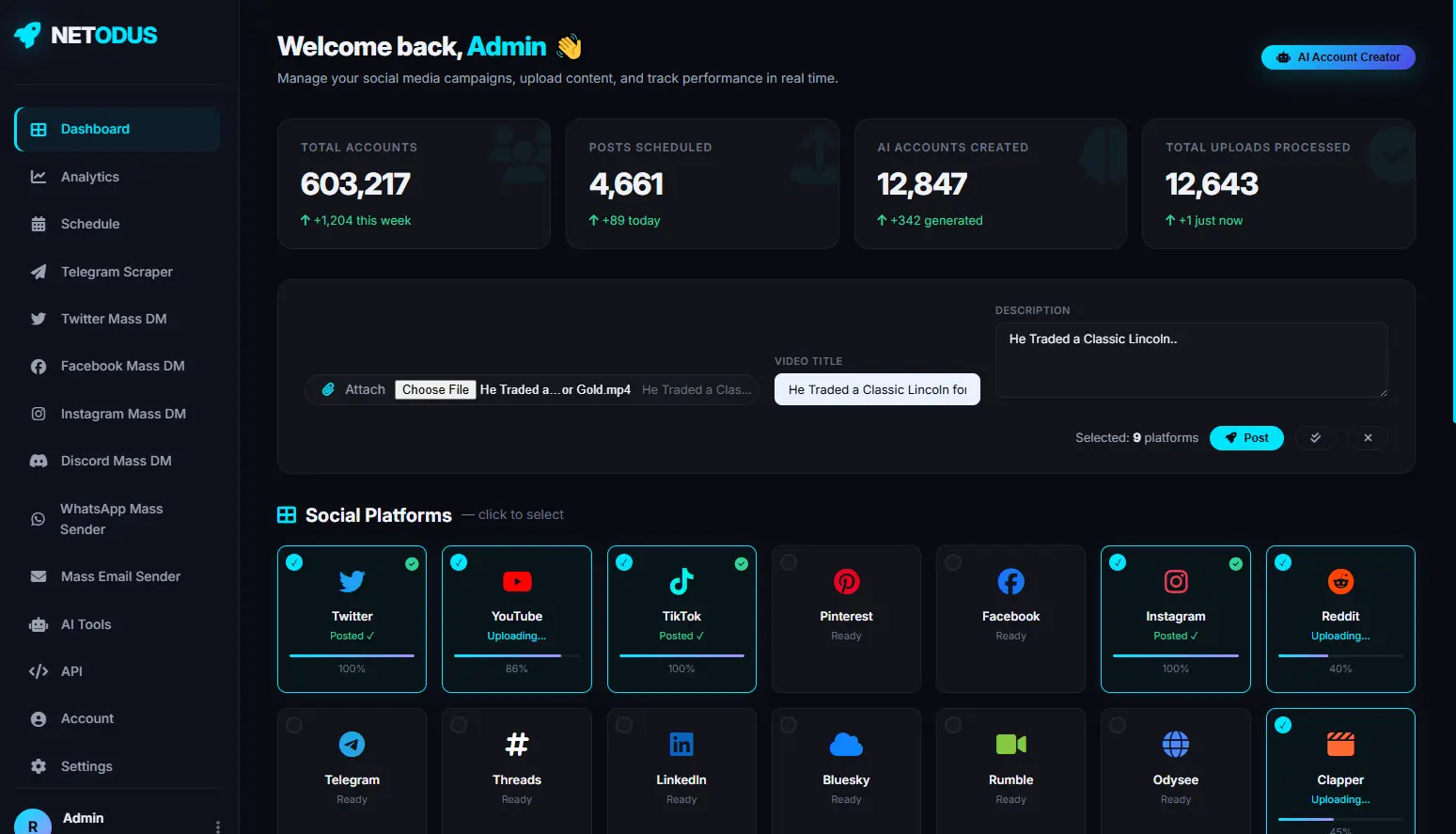
Task: Click the AI Account Creator button
Action: (x=1339, y=57)
